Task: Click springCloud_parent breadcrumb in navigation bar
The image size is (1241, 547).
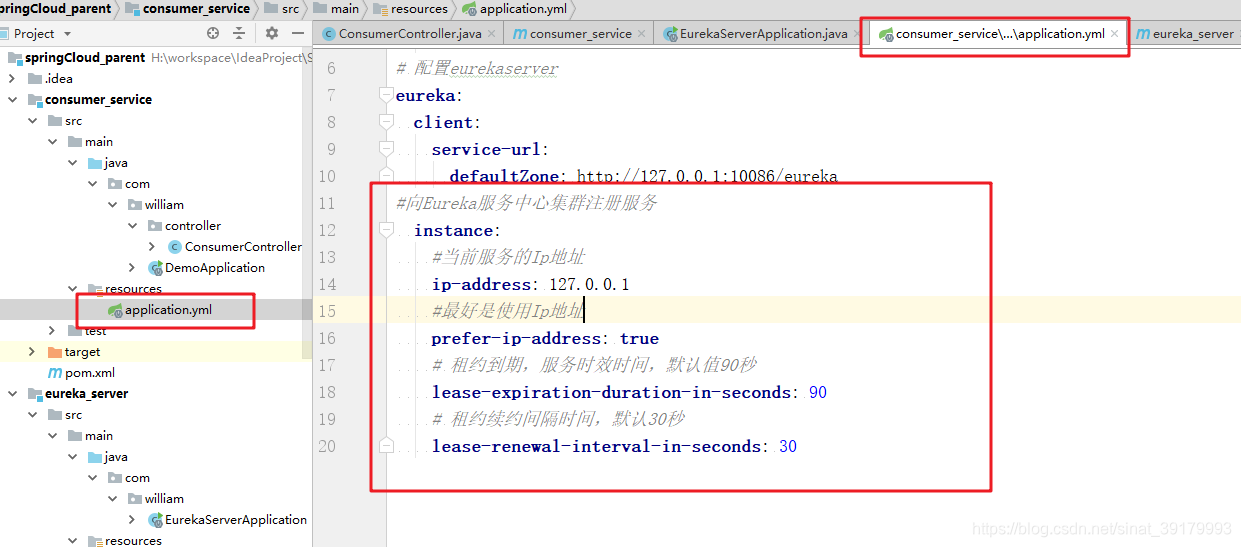Action: (x=56, y=9)
